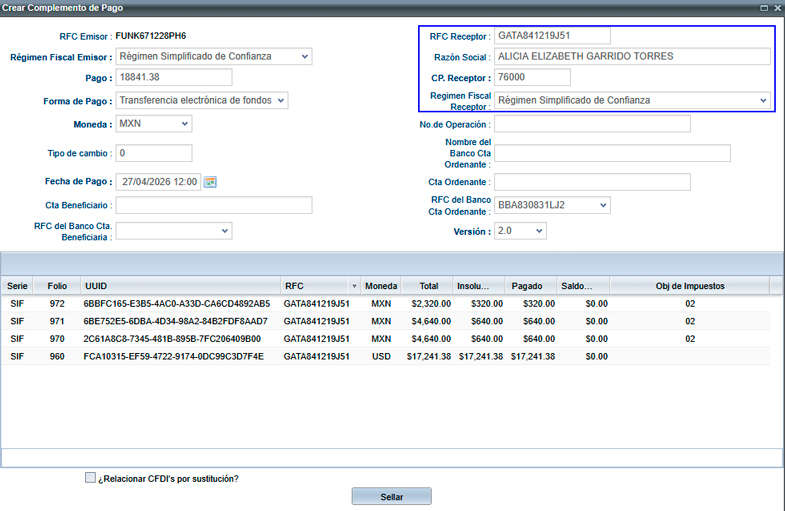Click the Cta Beneficiario input field
This screenshot has width=785, height=511.
(x=214, y=205)
